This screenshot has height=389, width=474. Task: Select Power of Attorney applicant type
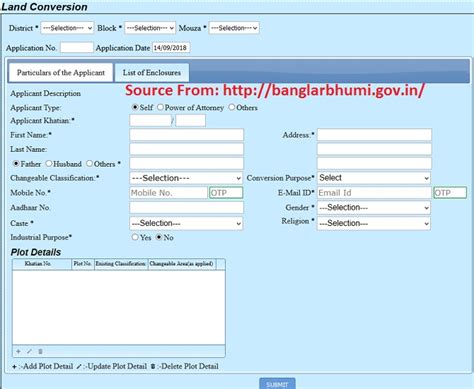coord(160,107)
